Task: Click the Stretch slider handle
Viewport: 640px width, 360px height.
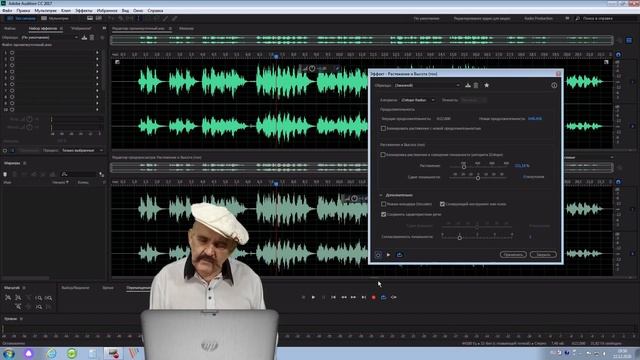Action: pos(464,167)
